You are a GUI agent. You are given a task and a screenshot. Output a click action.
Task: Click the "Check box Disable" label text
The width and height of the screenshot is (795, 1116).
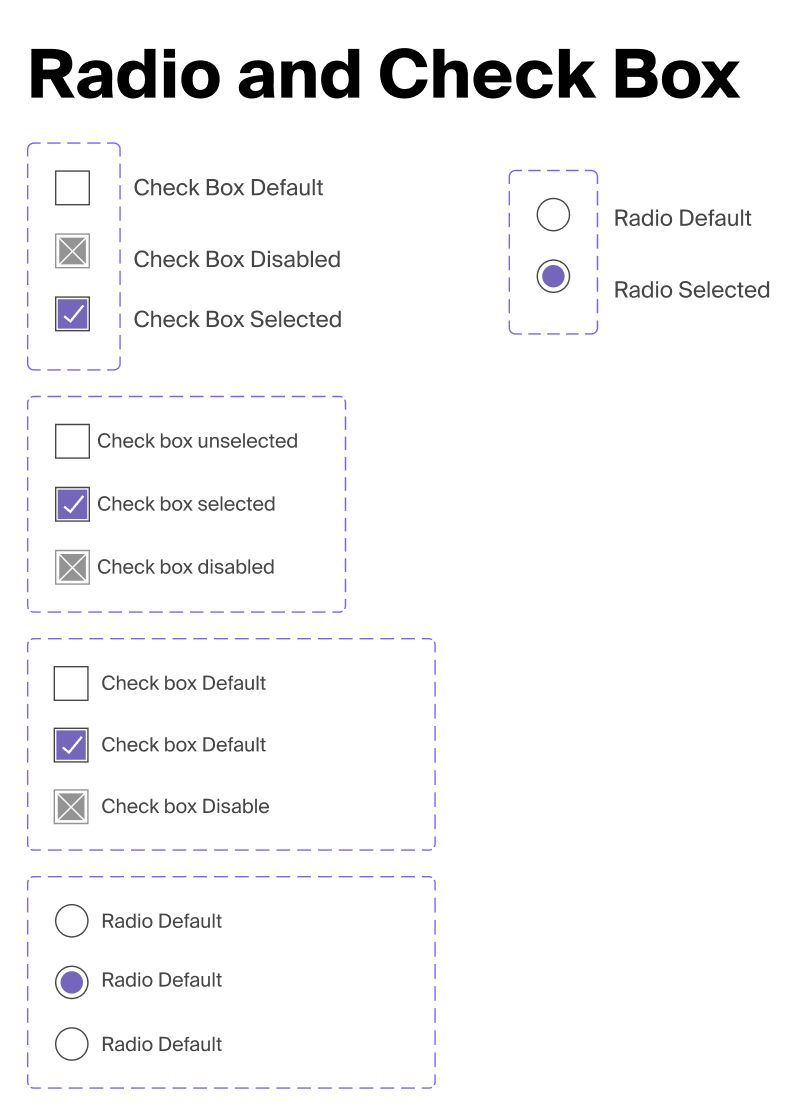(x=185, y=806)
